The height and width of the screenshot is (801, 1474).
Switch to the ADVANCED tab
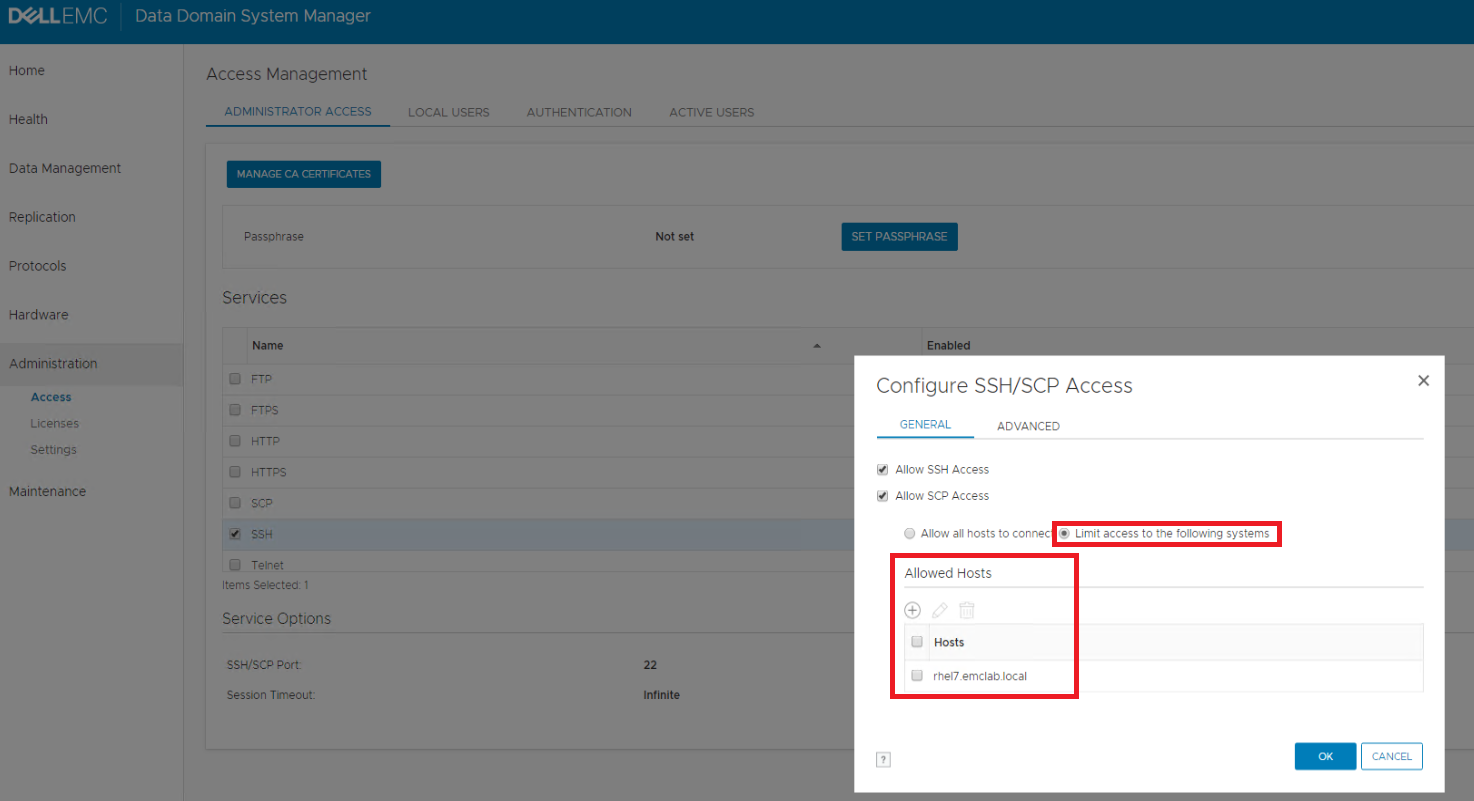(1028, 425)
